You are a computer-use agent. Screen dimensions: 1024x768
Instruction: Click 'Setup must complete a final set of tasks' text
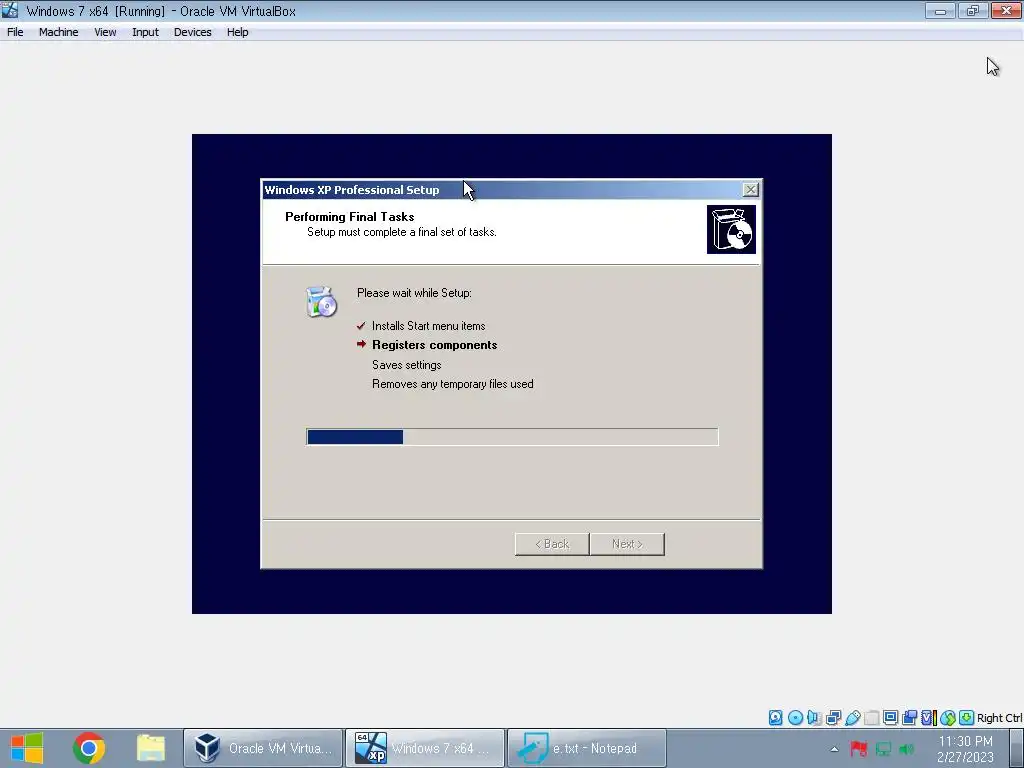[x=402, y=232]
